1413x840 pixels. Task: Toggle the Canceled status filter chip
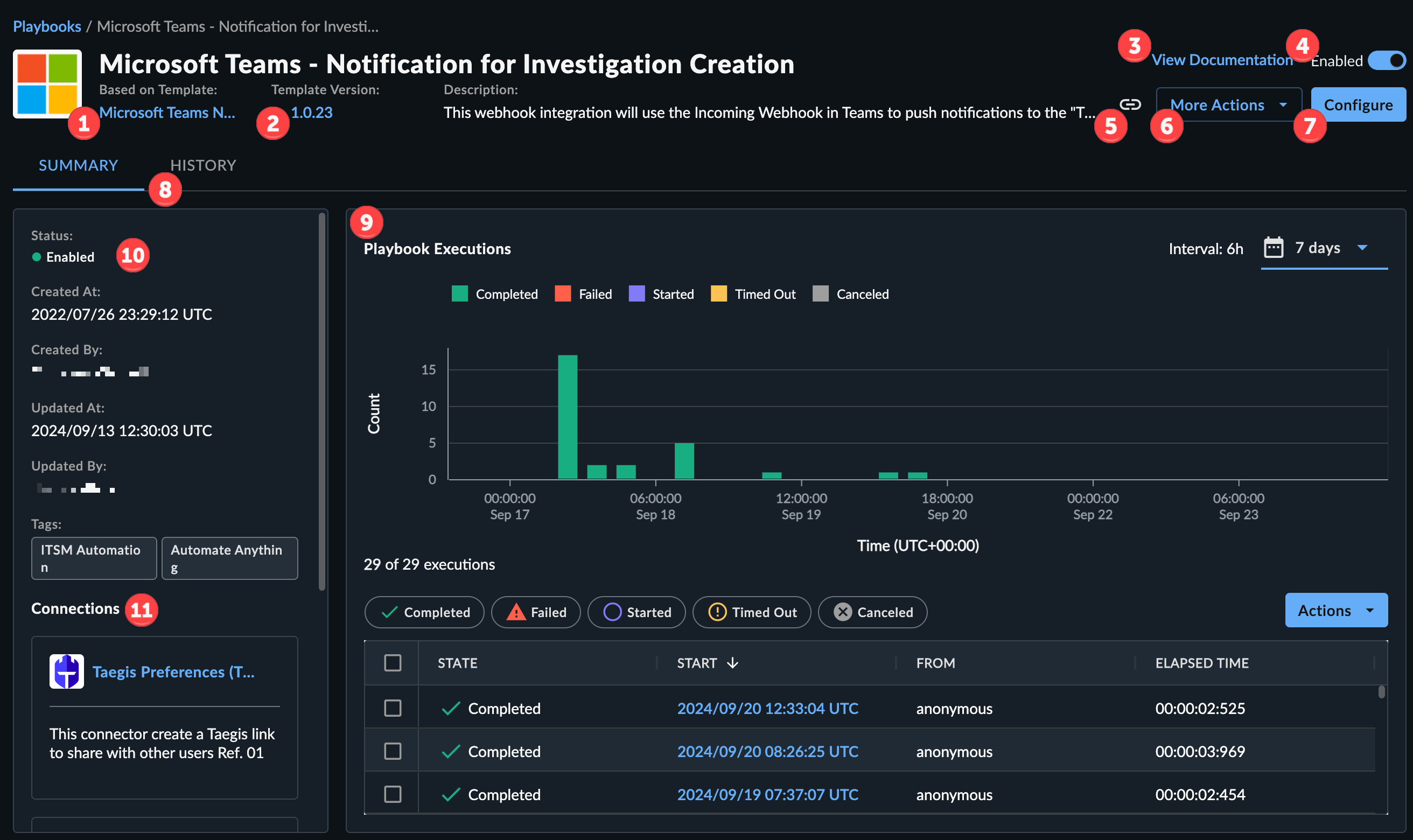coord(872,612)
